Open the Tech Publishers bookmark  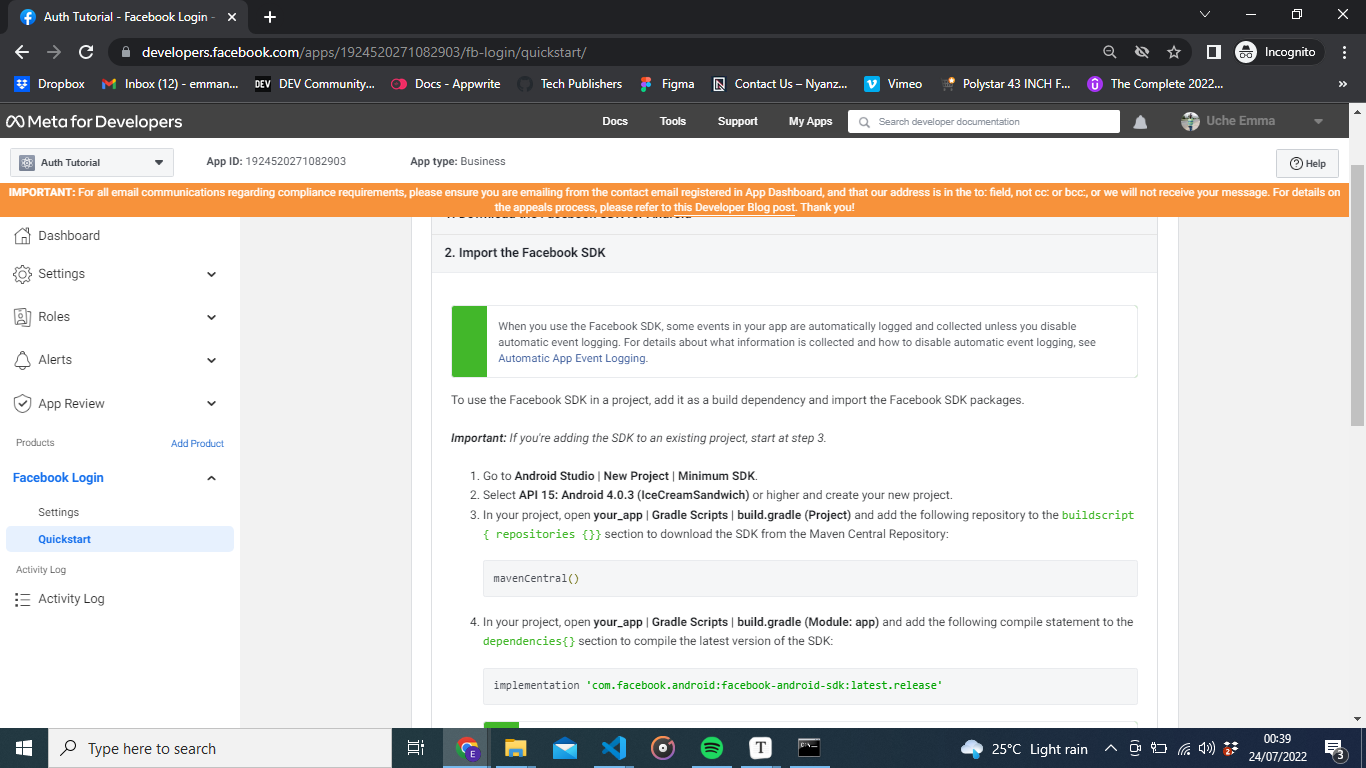click(570, 84)
